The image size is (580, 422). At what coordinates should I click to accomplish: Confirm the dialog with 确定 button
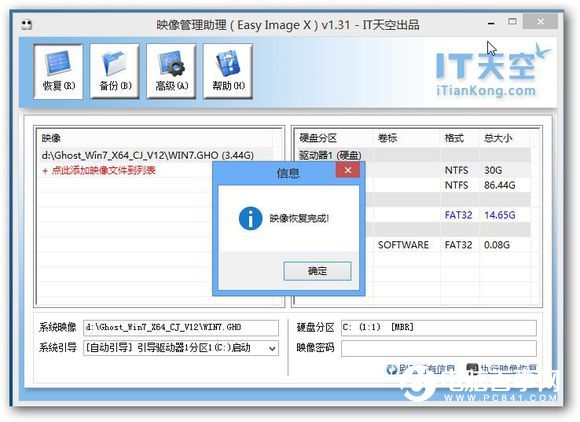[317, 271]
